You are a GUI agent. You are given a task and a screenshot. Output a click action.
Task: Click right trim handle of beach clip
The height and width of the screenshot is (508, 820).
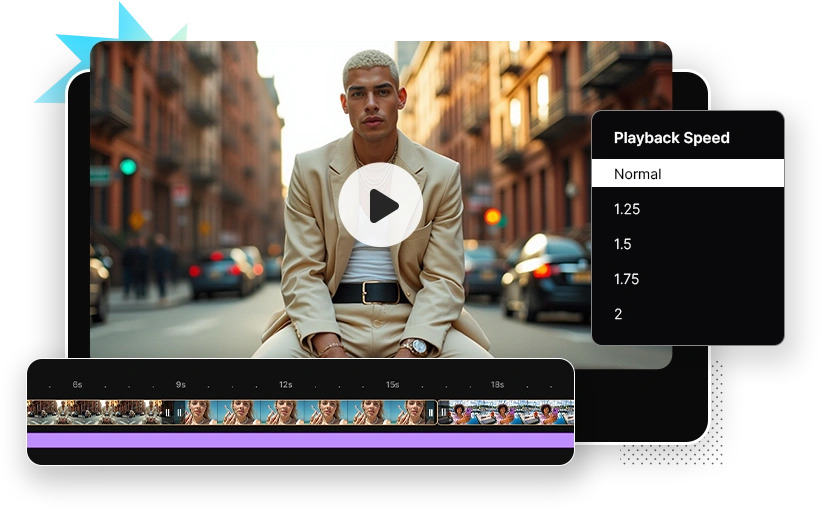point(431,412)
